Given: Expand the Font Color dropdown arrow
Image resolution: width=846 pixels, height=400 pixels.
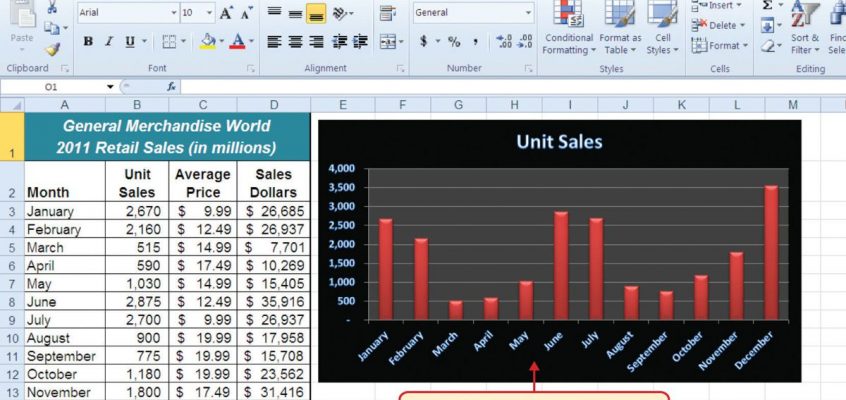Looking at the screenshot, I should pyautogui.click(x=251, y=41).
